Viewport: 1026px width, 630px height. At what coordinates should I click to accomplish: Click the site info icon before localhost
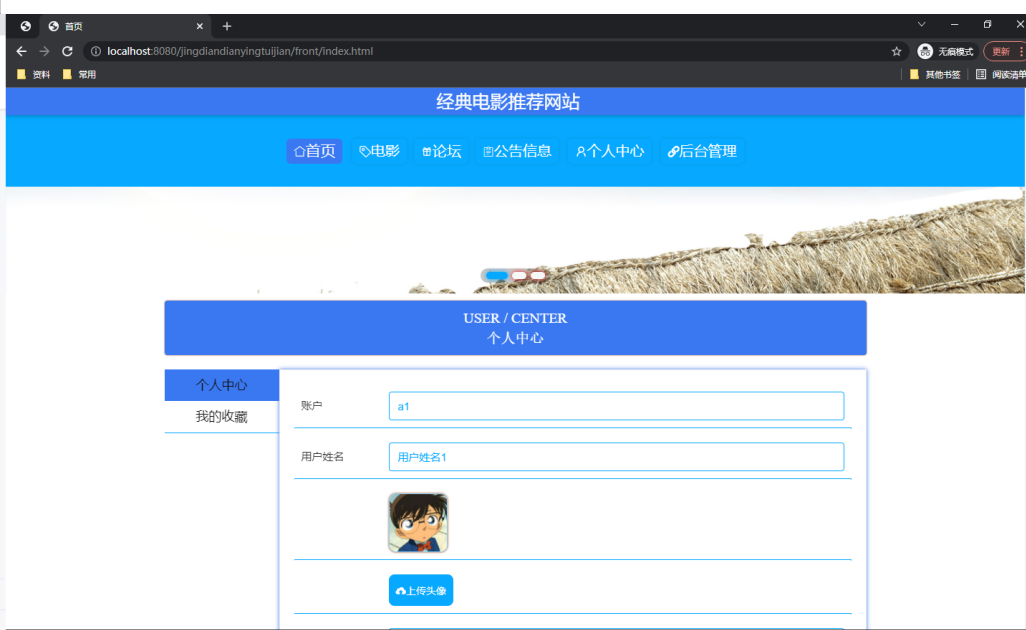96,51
